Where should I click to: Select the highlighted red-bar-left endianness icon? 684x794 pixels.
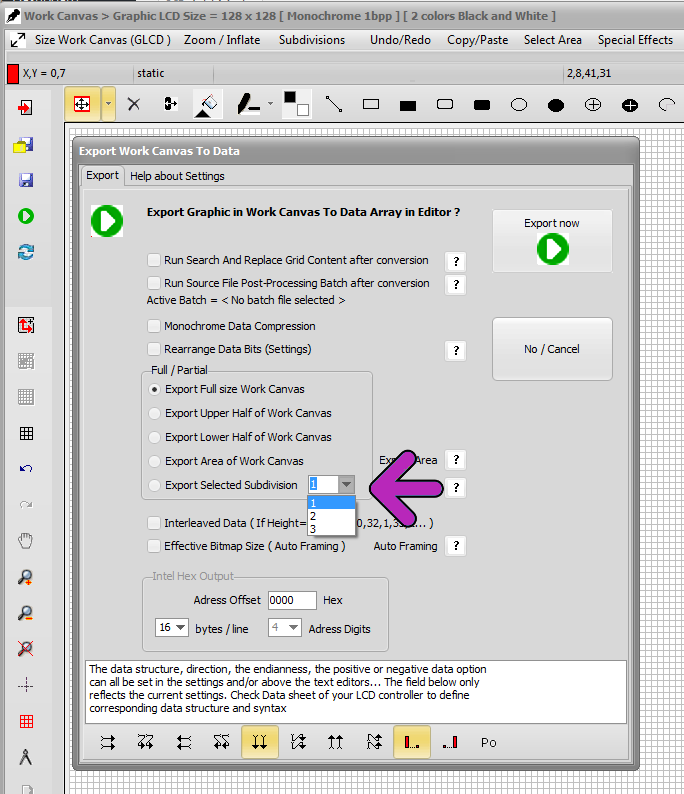pos(412,742)
